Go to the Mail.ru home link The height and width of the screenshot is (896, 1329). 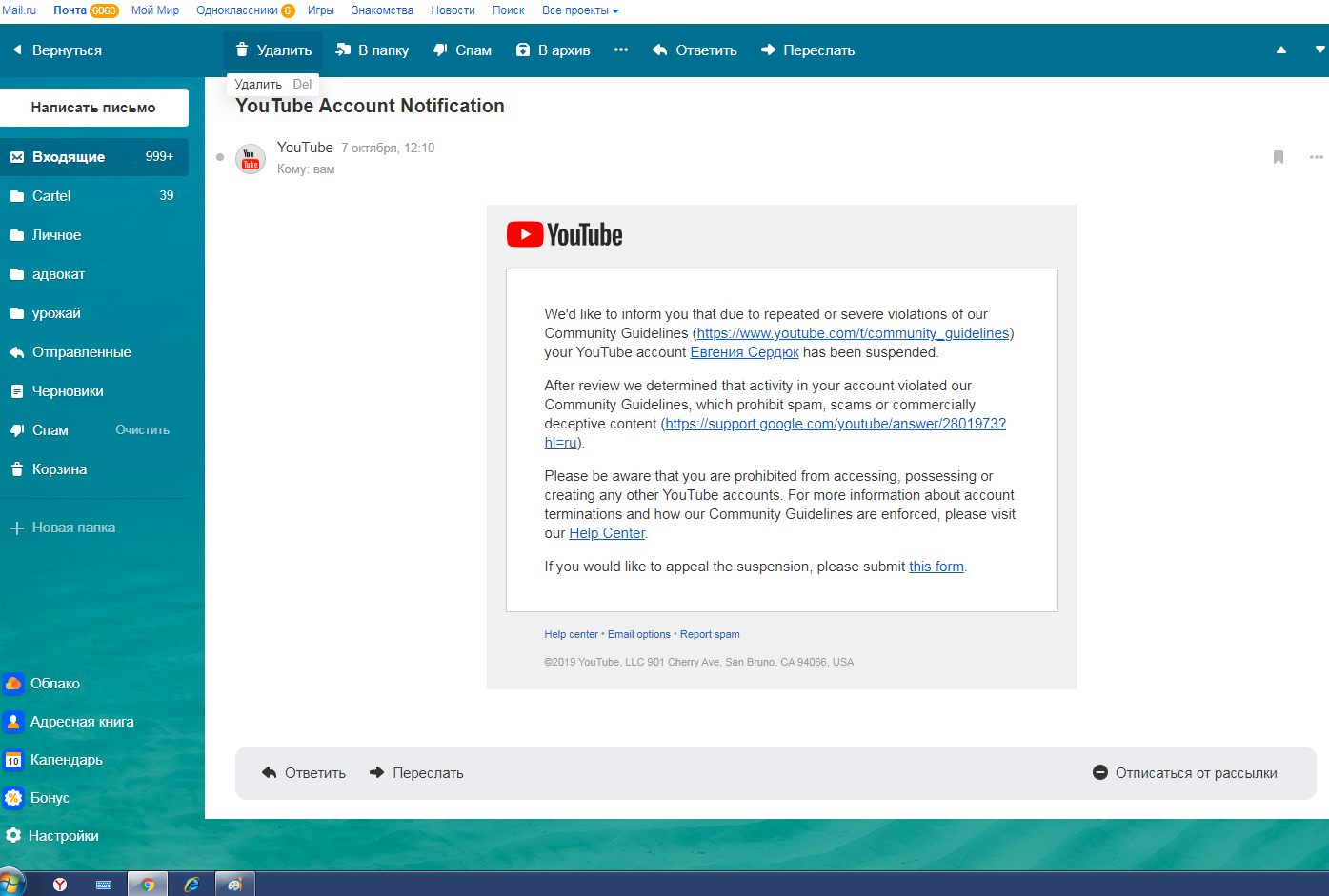(x=19, y=10)
